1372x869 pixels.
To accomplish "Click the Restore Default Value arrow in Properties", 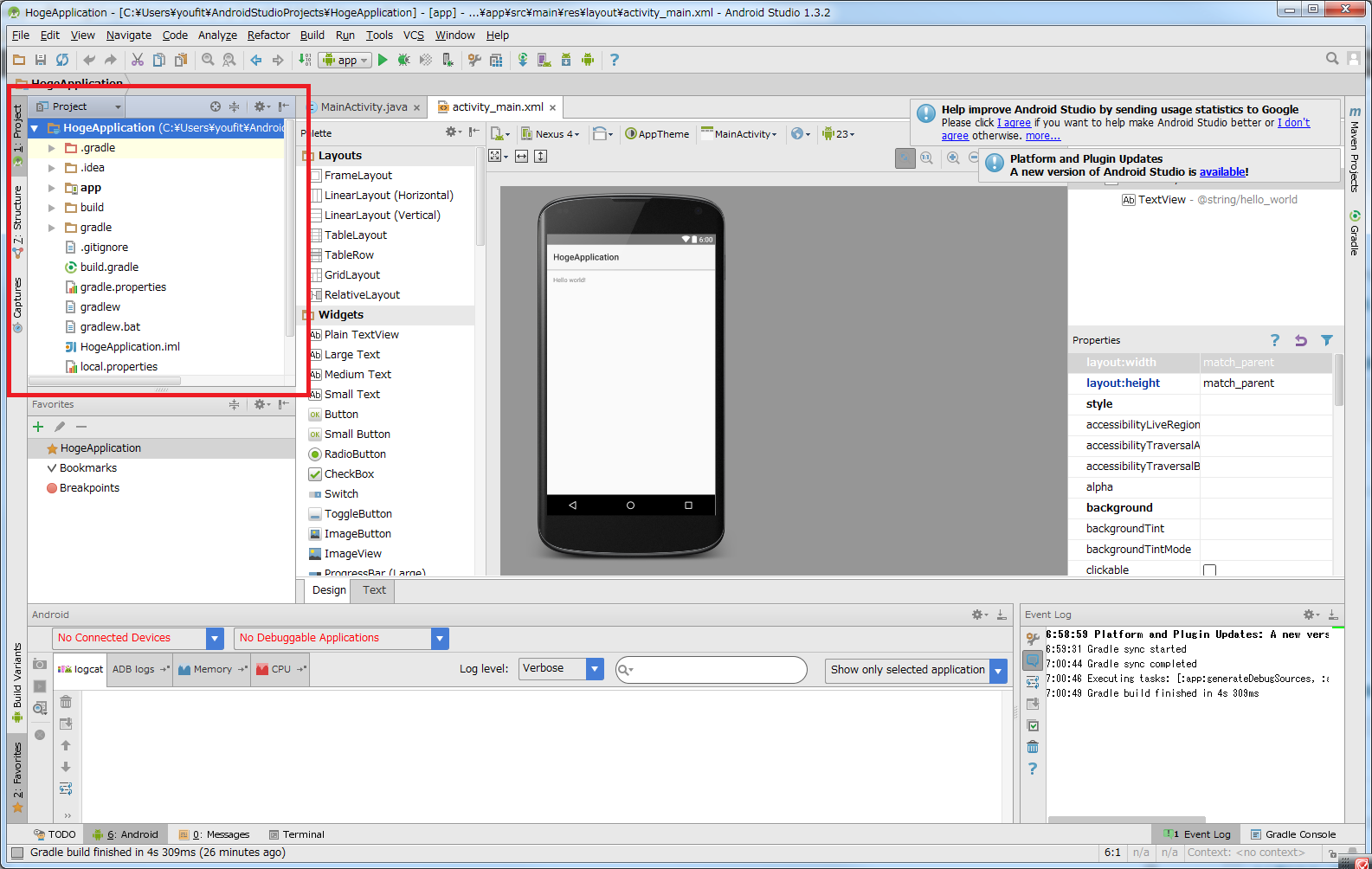I will coord(1301,340).
